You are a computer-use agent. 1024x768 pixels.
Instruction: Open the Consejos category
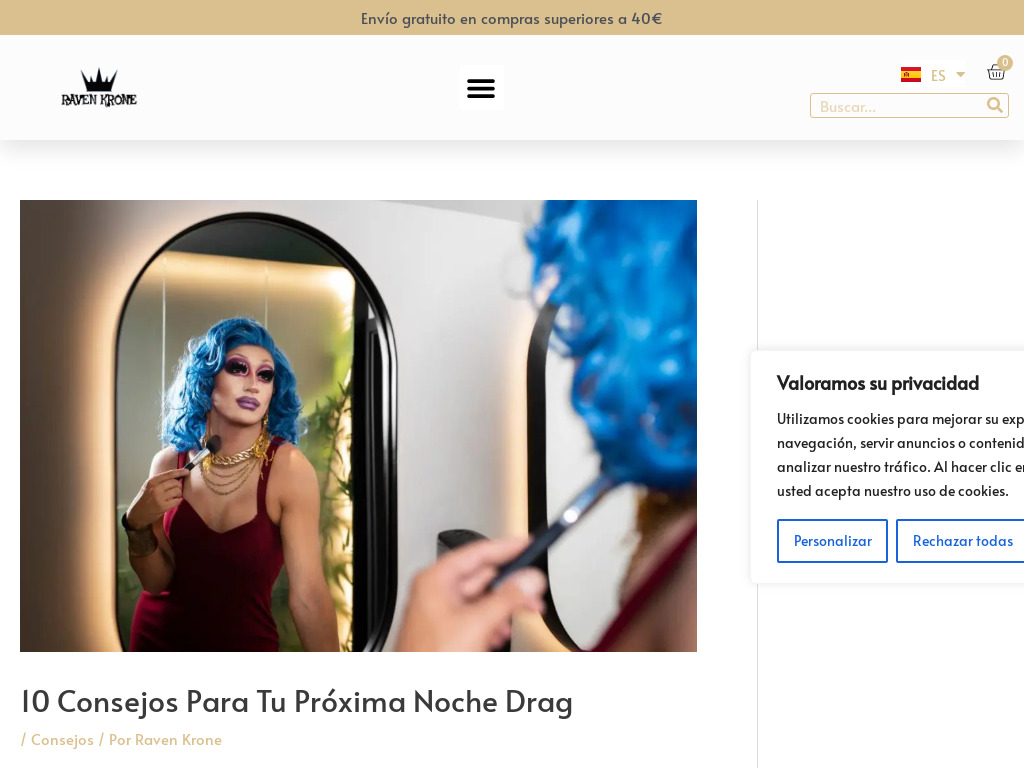click(x=62, y=739)
